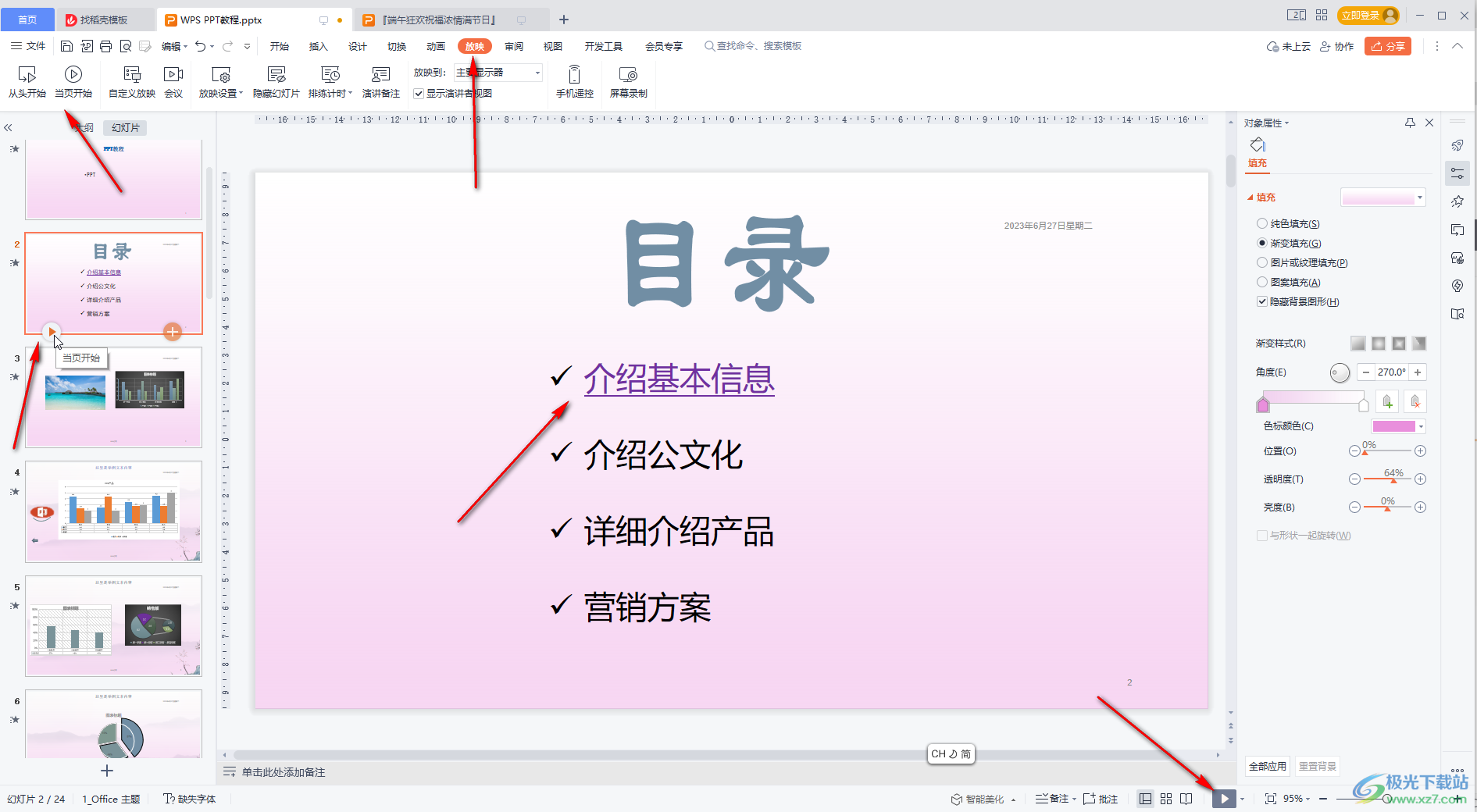1477x812 pixels.
Task: Click phone remote control (手机遥控)
Action: [x=575, y=82]
